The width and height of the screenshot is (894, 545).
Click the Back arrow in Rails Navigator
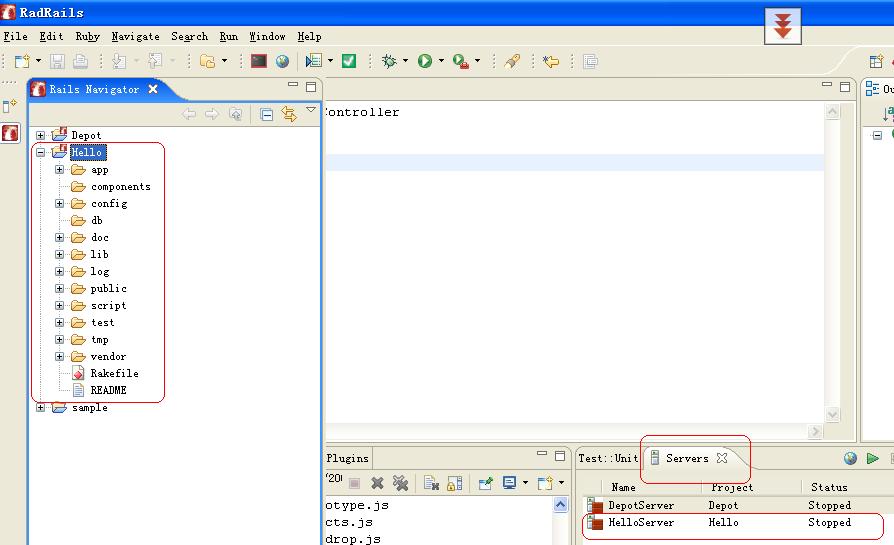tap(189, 114)
